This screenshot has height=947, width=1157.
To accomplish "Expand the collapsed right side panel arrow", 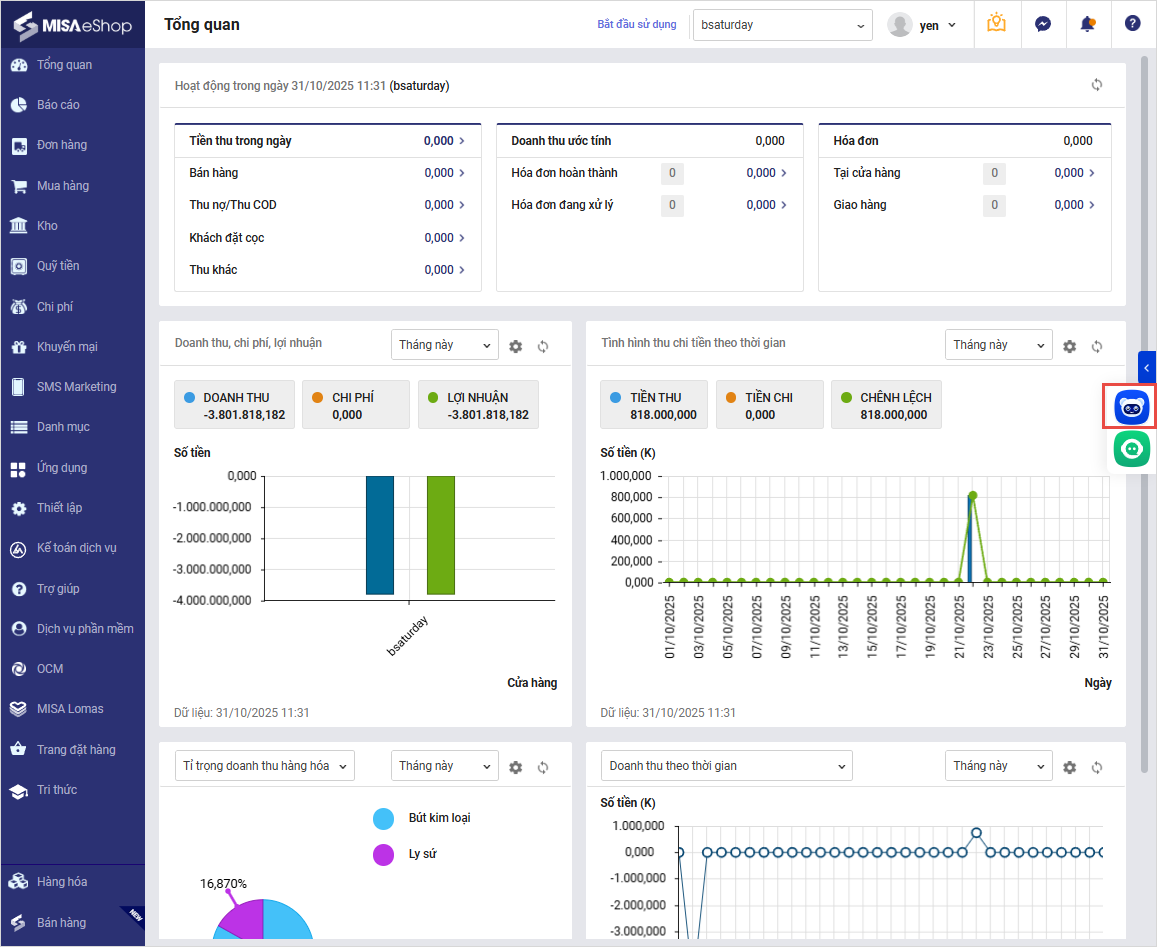I will (x=1147, y=368).
